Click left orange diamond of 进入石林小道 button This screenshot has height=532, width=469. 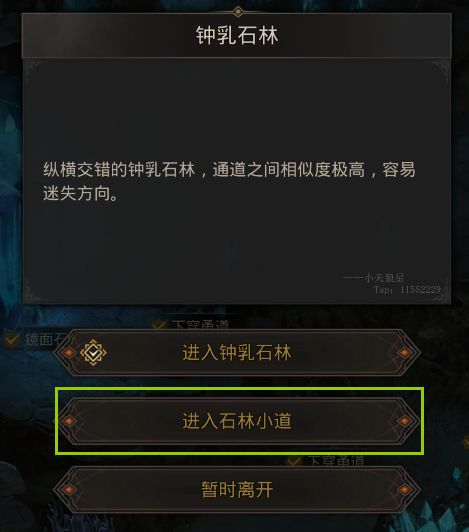(x=69, y=421)
